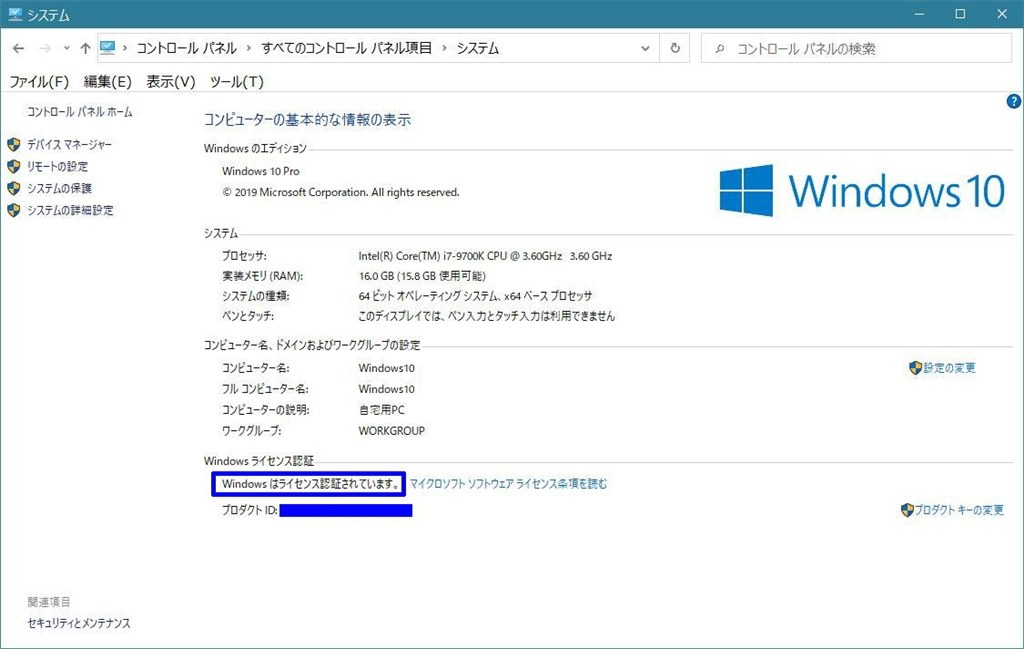Image resolution: width=1024 pixels, height=649 pixels.
Task: Click shield icon beside システムの詳細設定
Action: tap(14, 210)
